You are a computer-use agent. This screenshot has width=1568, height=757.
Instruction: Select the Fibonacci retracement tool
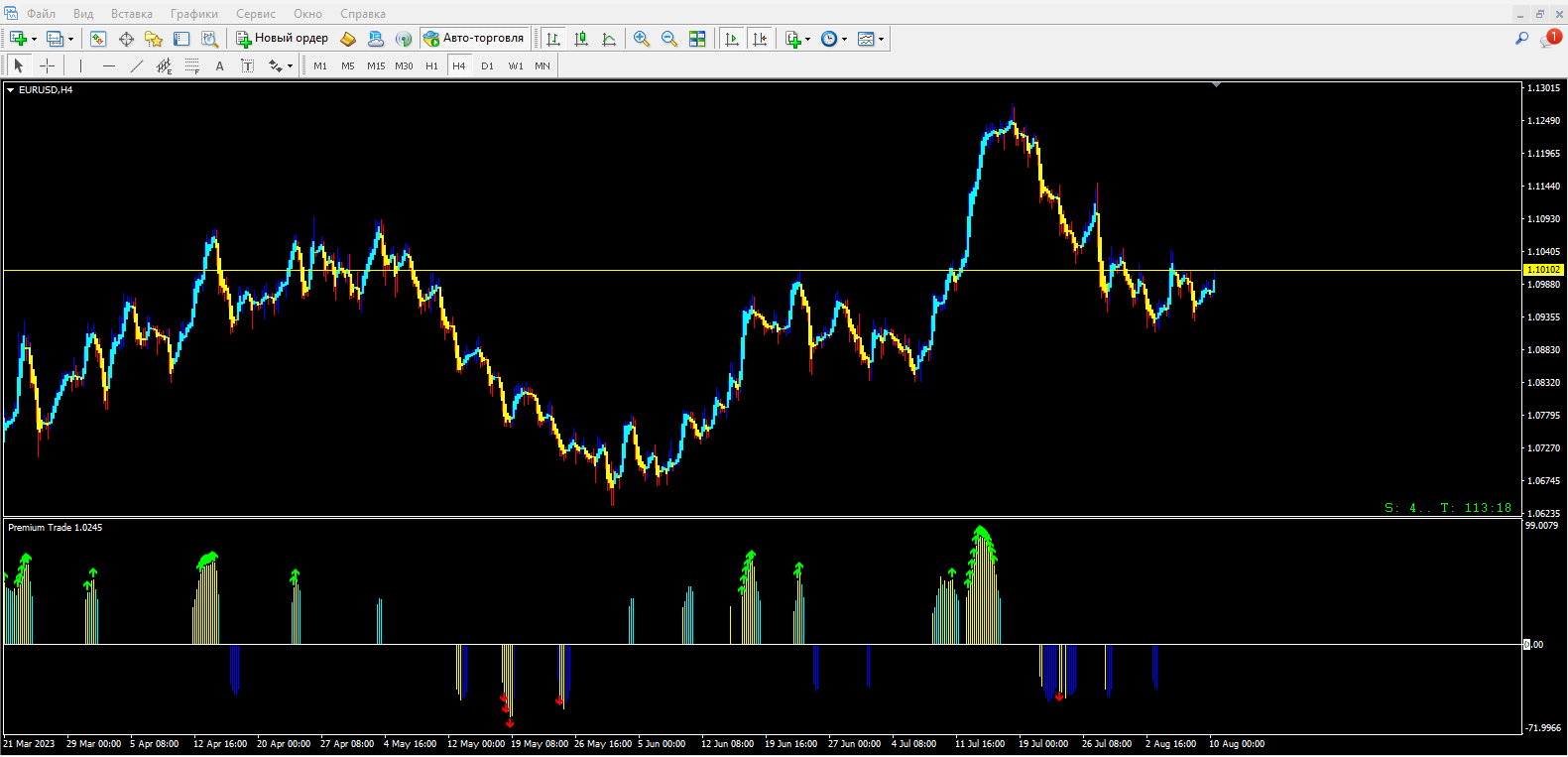[x=192, y=65]
